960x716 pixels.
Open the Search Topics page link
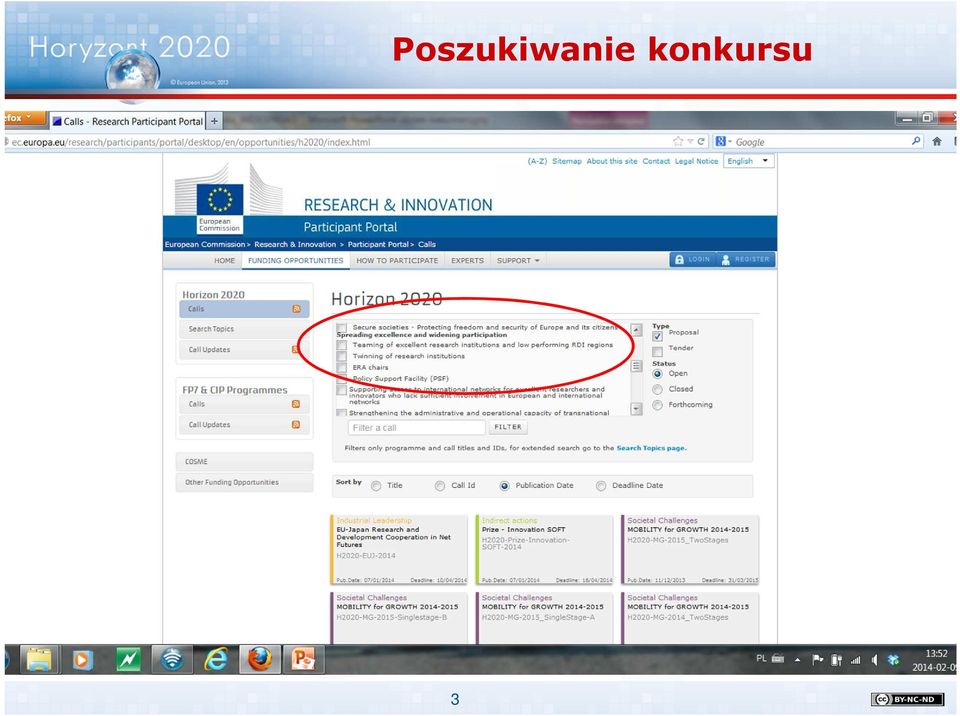650,448
